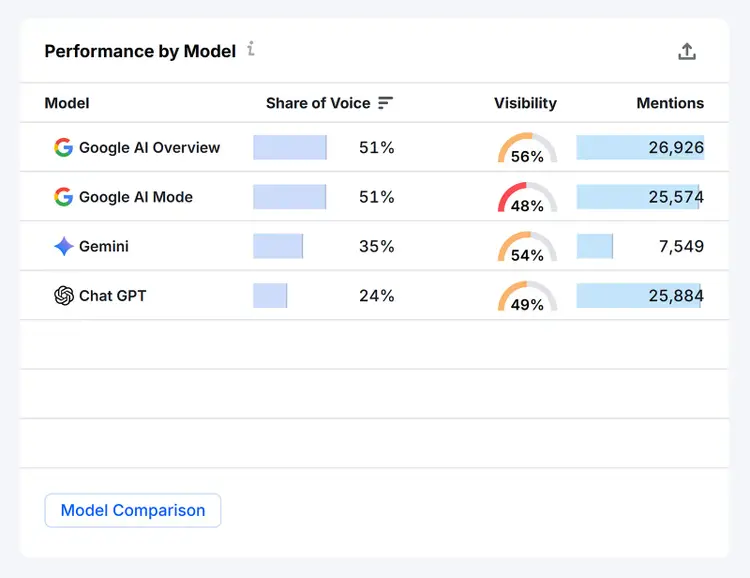Click the Mentions column header
Screen dimensions: 750x578
click(x=670, y=103)
